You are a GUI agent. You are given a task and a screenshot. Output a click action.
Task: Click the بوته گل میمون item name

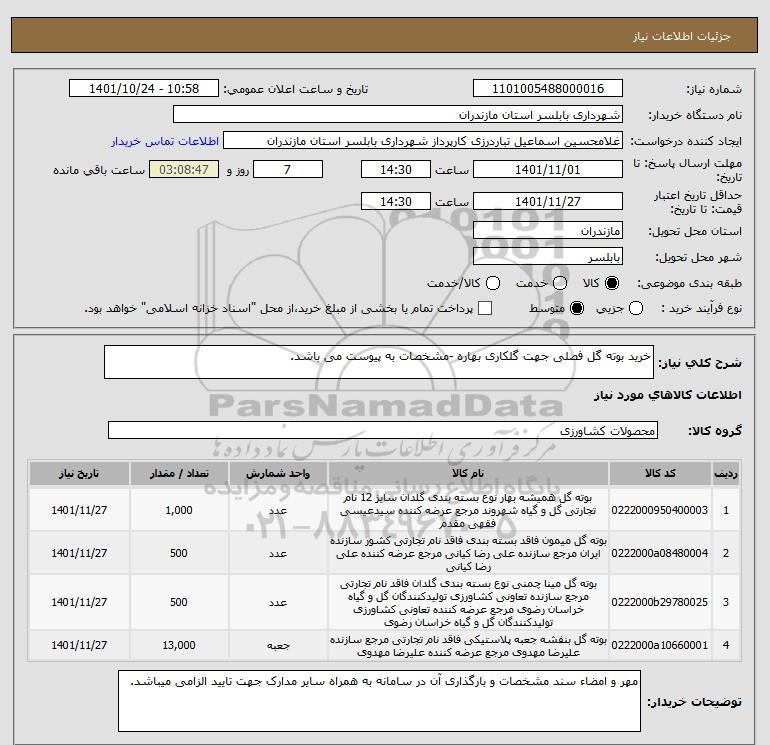tap(468, 553)
